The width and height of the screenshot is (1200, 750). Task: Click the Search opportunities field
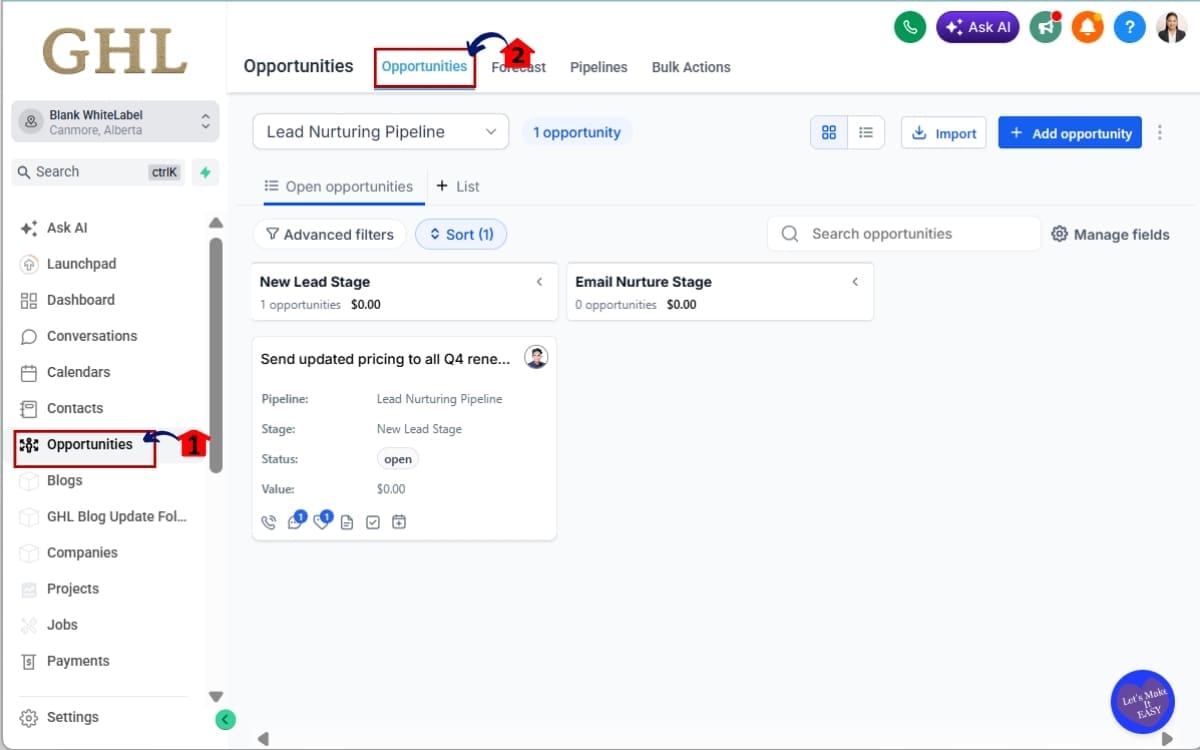904,234
